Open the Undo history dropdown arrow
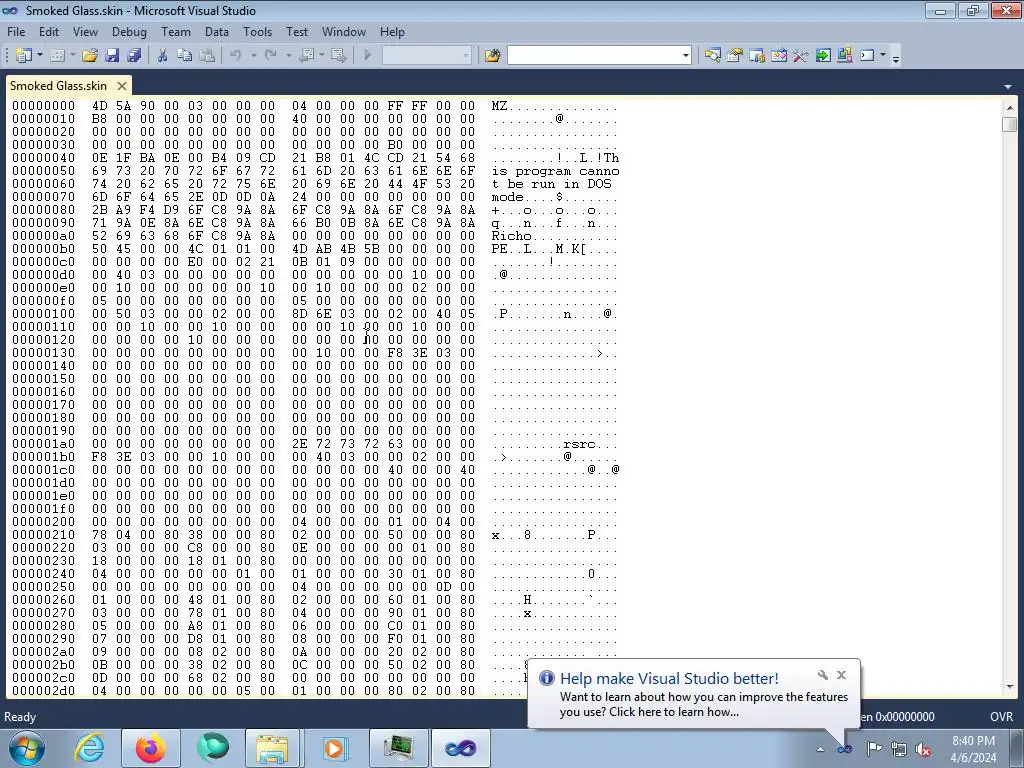1024x768 pixels. (x=253, y=56)
